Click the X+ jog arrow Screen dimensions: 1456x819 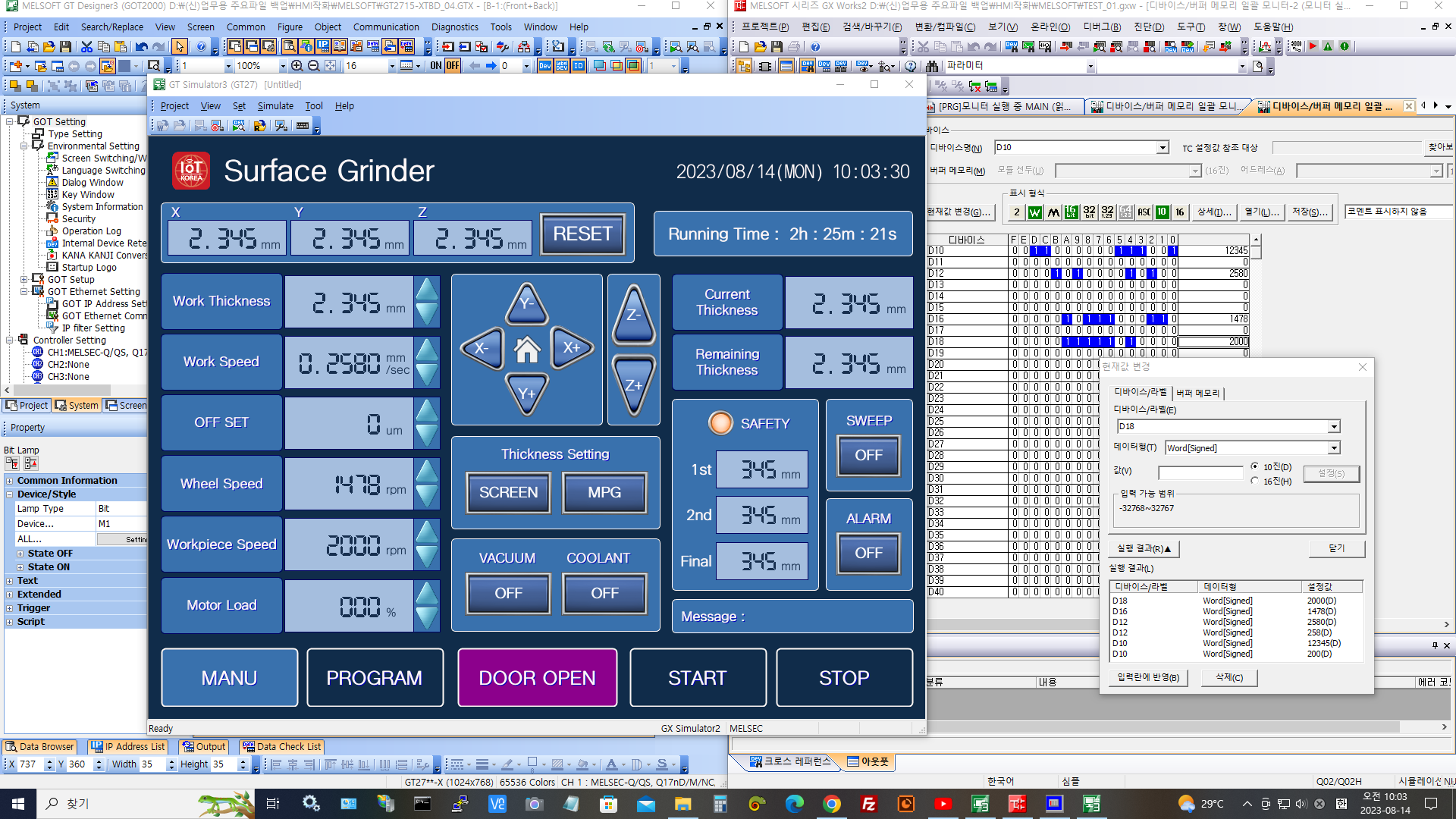571,348
